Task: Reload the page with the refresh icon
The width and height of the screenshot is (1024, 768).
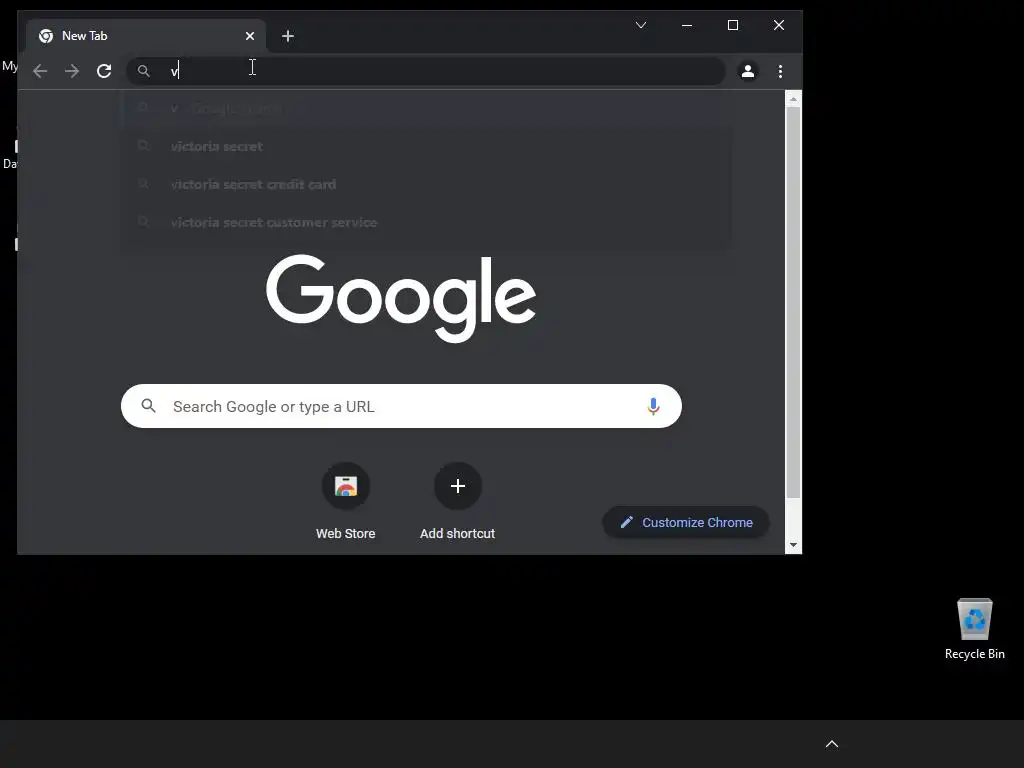Action: pyautogui.click(x=104, y=71)
